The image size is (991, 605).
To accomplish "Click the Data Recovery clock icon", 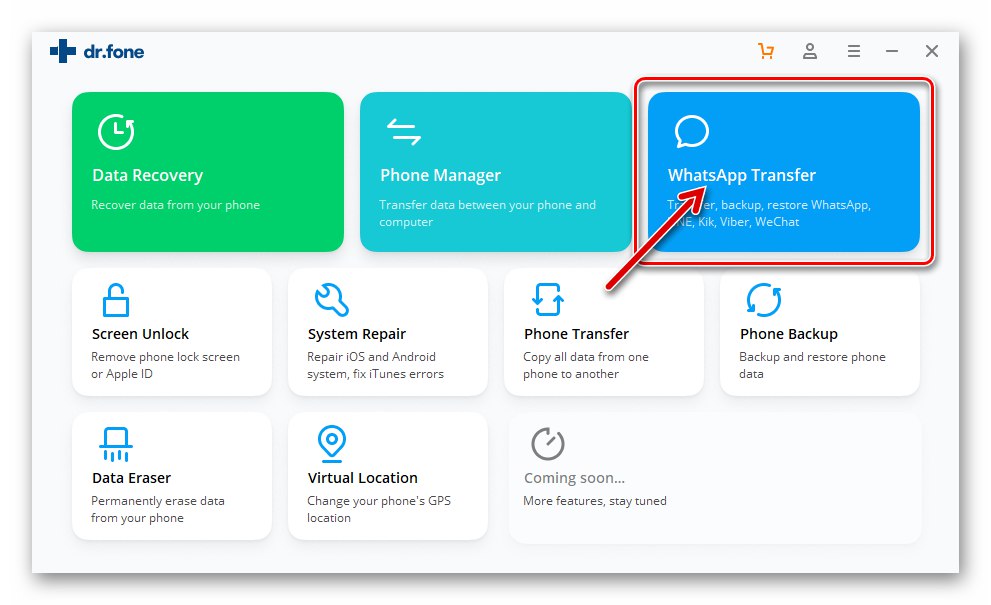I will (116, 131).
